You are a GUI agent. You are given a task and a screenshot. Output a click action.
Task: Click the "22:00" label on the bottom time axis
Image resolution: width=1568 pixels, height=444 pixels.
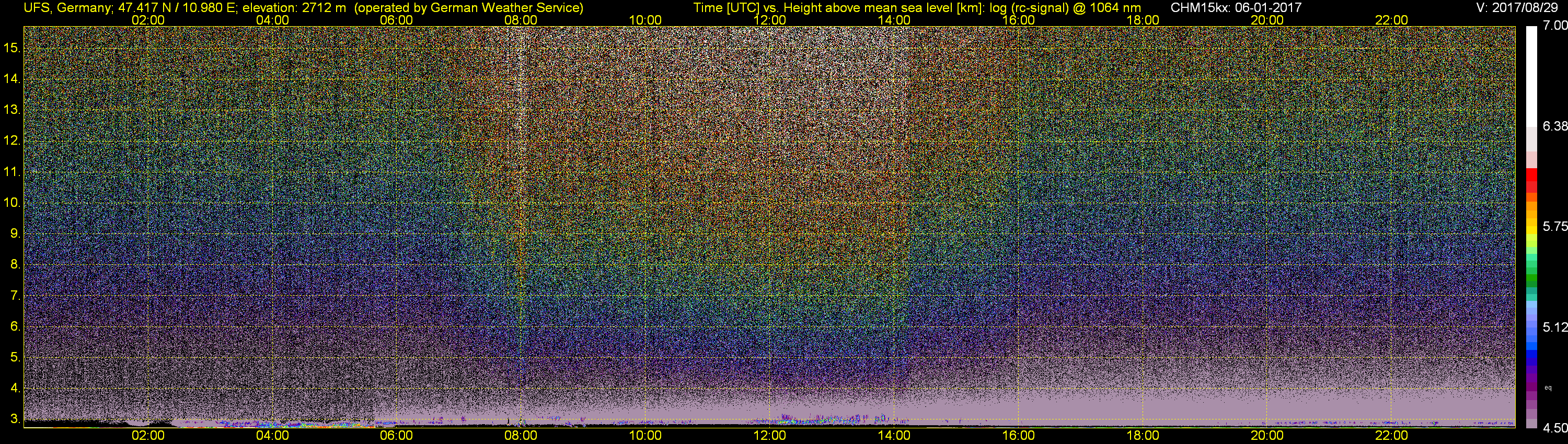(1391, 436)
